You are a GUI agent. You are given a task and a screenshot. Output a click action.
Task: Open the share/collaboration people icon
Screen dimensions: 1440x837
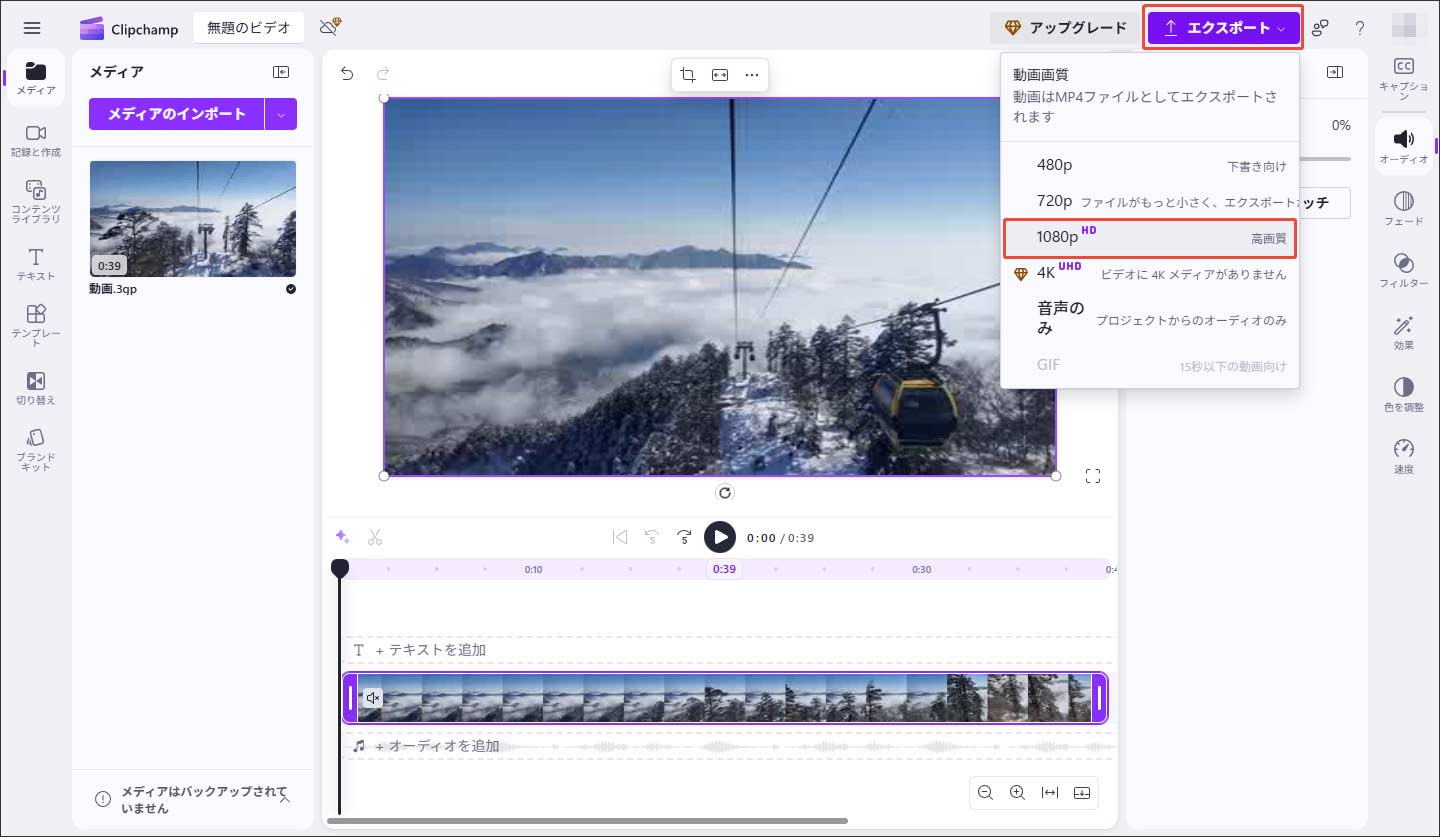1320,28
